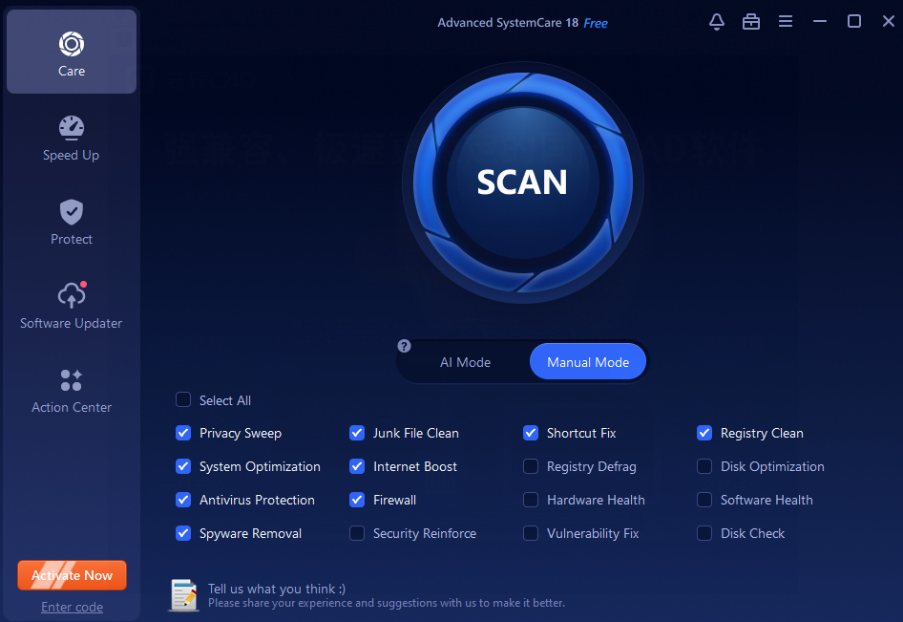Close the Advanced SystemCare window

[x=889, y=22]
